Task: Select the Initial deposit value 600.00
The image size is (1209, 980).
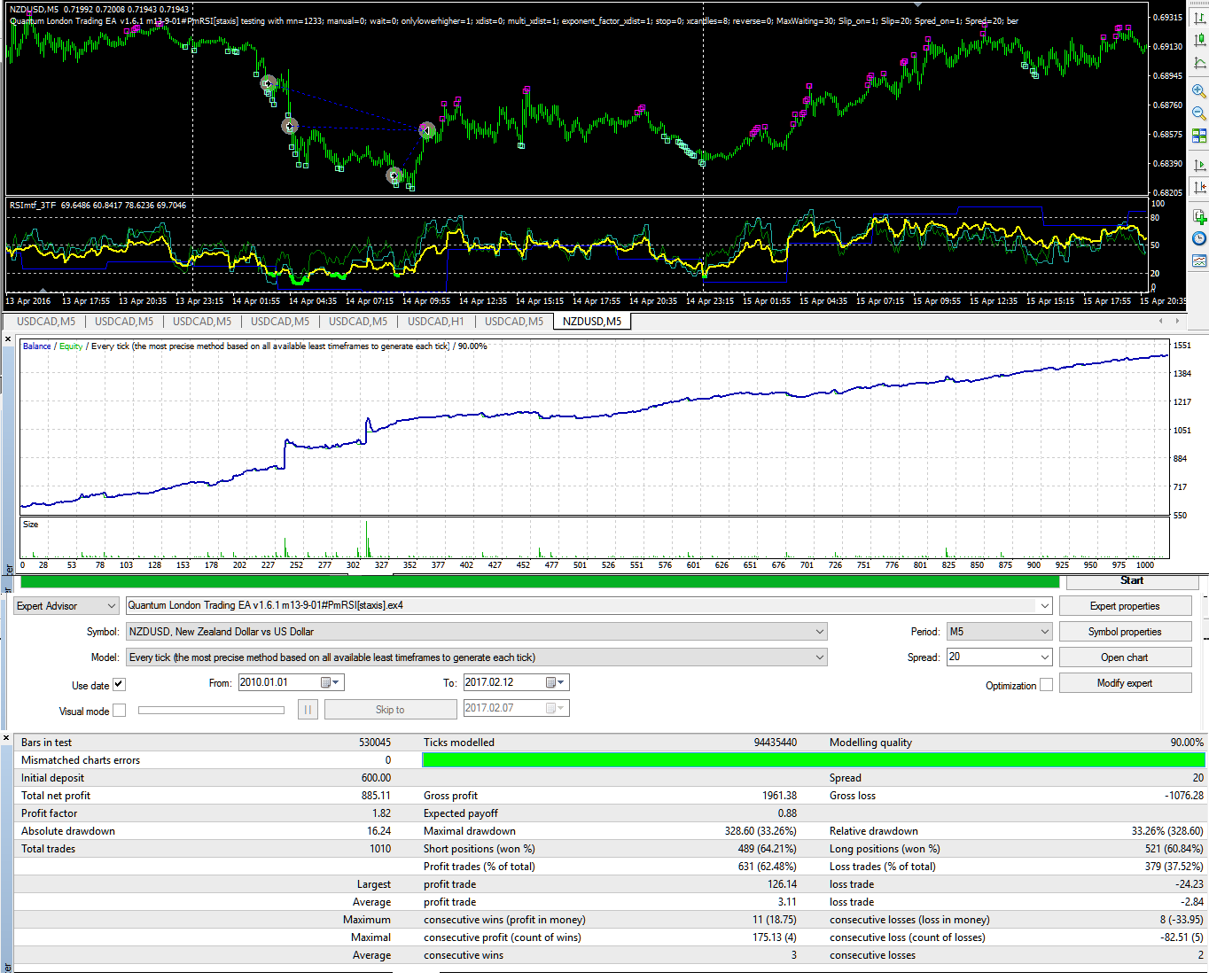Action: pos(376,778)
